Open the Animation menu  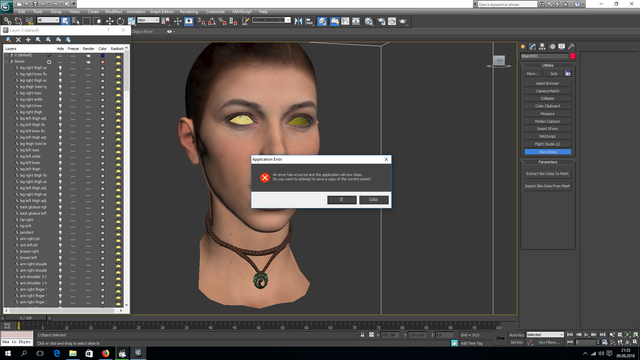coord(136,11)
